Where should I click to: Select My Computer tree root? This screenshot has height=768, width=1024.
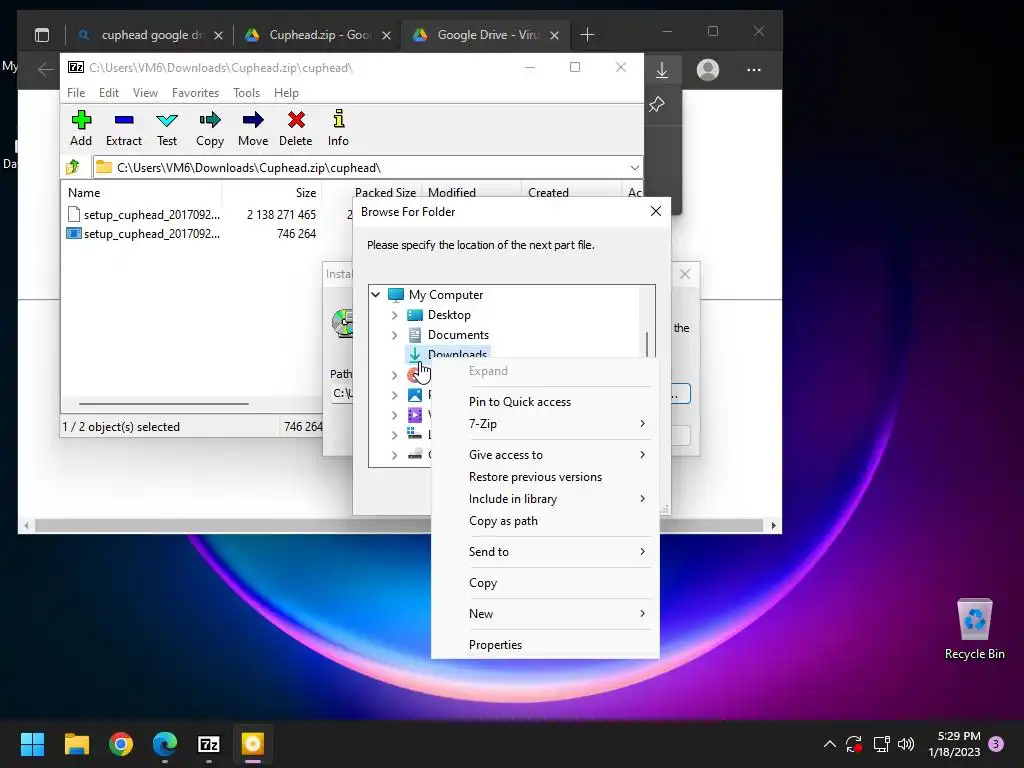[445, 295]
